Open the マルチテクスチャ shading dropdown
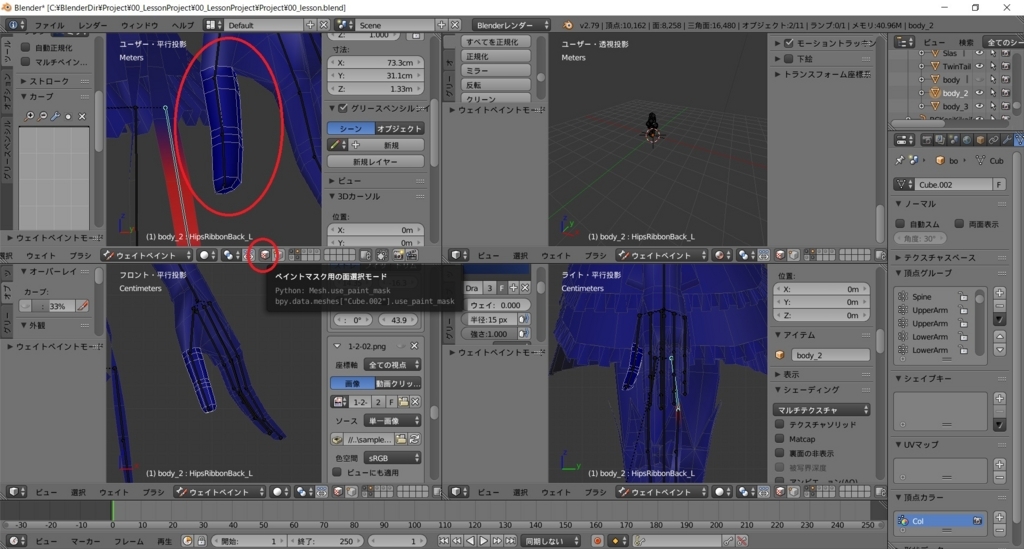1024x549 pixels. pyautogui.click(x=822, y=410)
